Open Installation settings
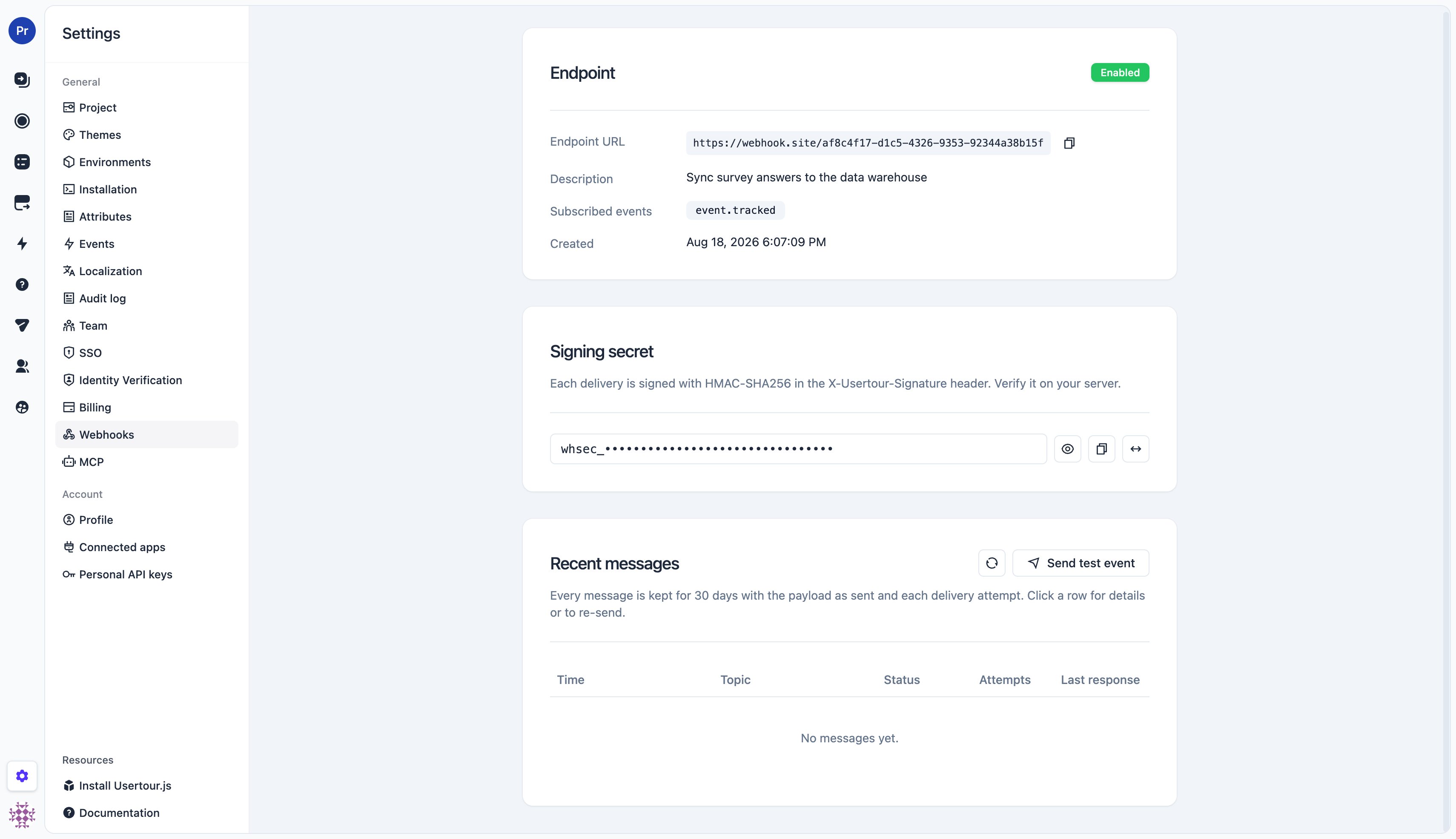This screenshot has height=839, width=1456. point(146,189)
